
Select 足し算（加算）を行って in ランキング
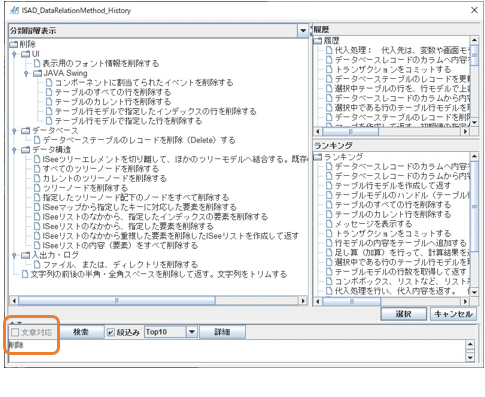tap(402, 253)
